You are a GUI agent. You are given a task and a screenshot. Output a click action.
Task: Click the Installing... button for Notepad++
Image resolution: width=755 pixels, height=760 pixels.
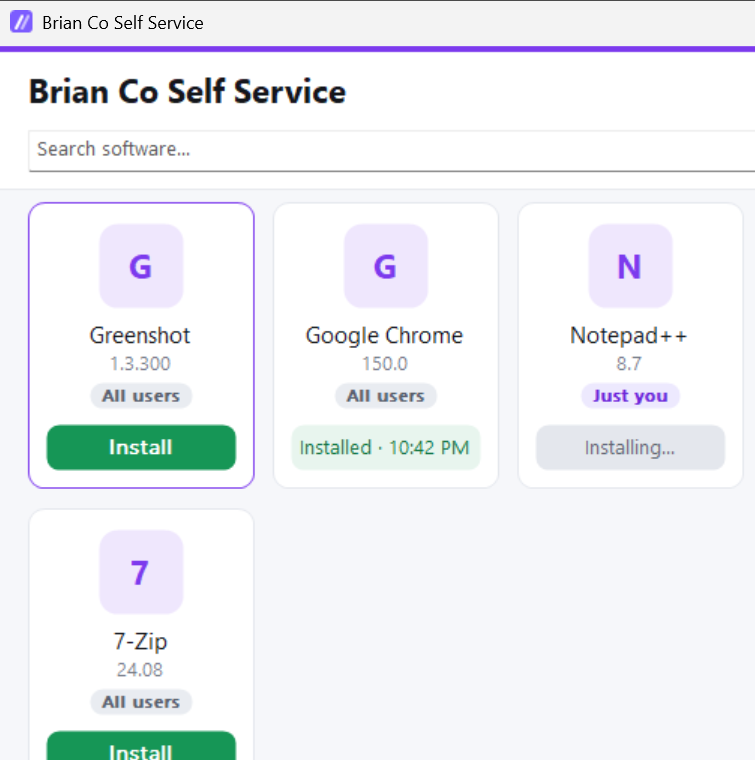pos(630,447)
